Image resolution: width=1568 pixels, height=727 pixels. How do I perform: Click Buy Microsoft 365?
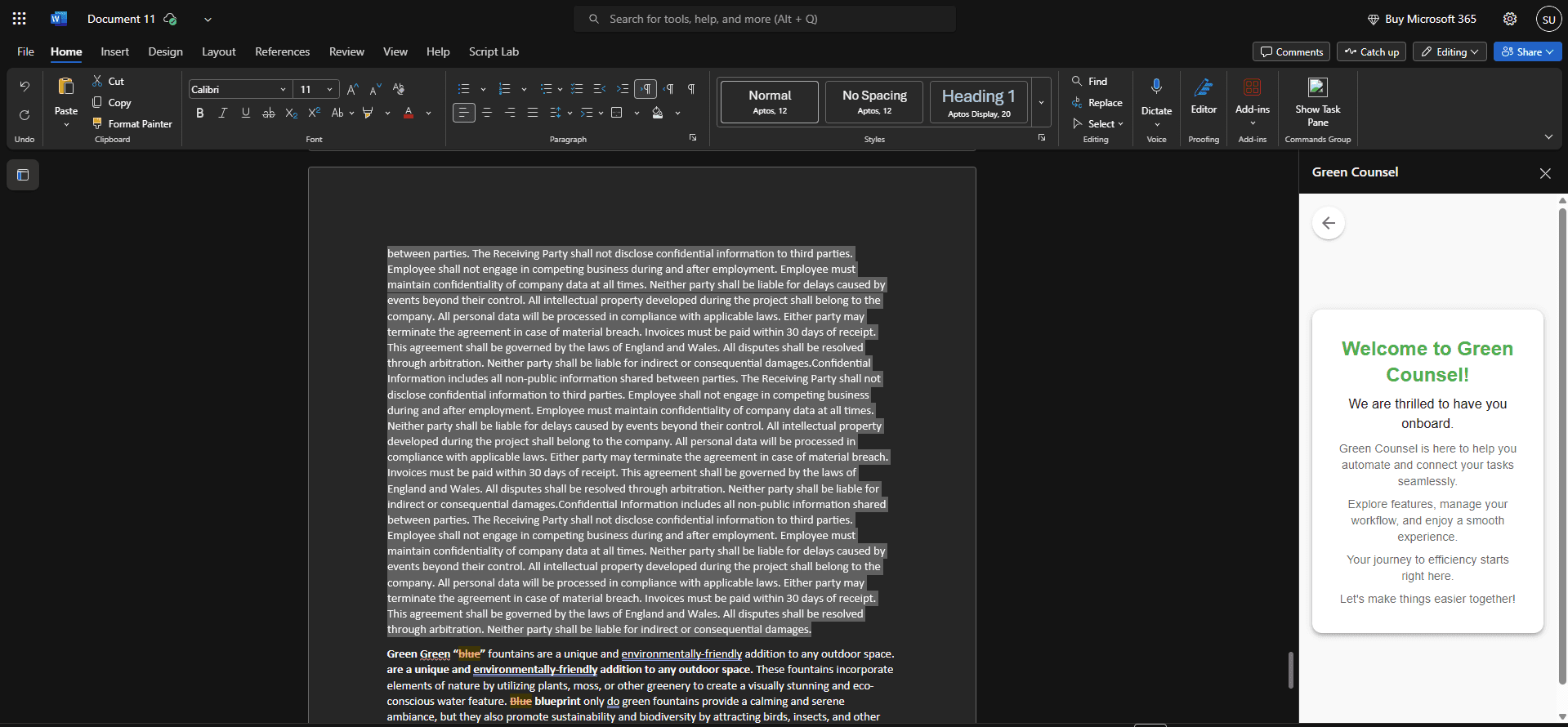coord(1422,19)
